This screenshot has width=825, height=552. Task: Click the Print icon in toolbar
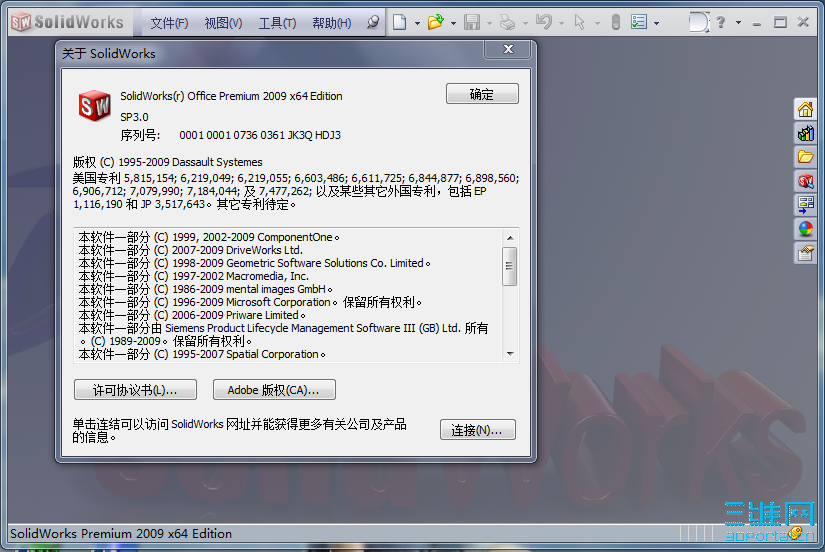click(x=508, y=22)
